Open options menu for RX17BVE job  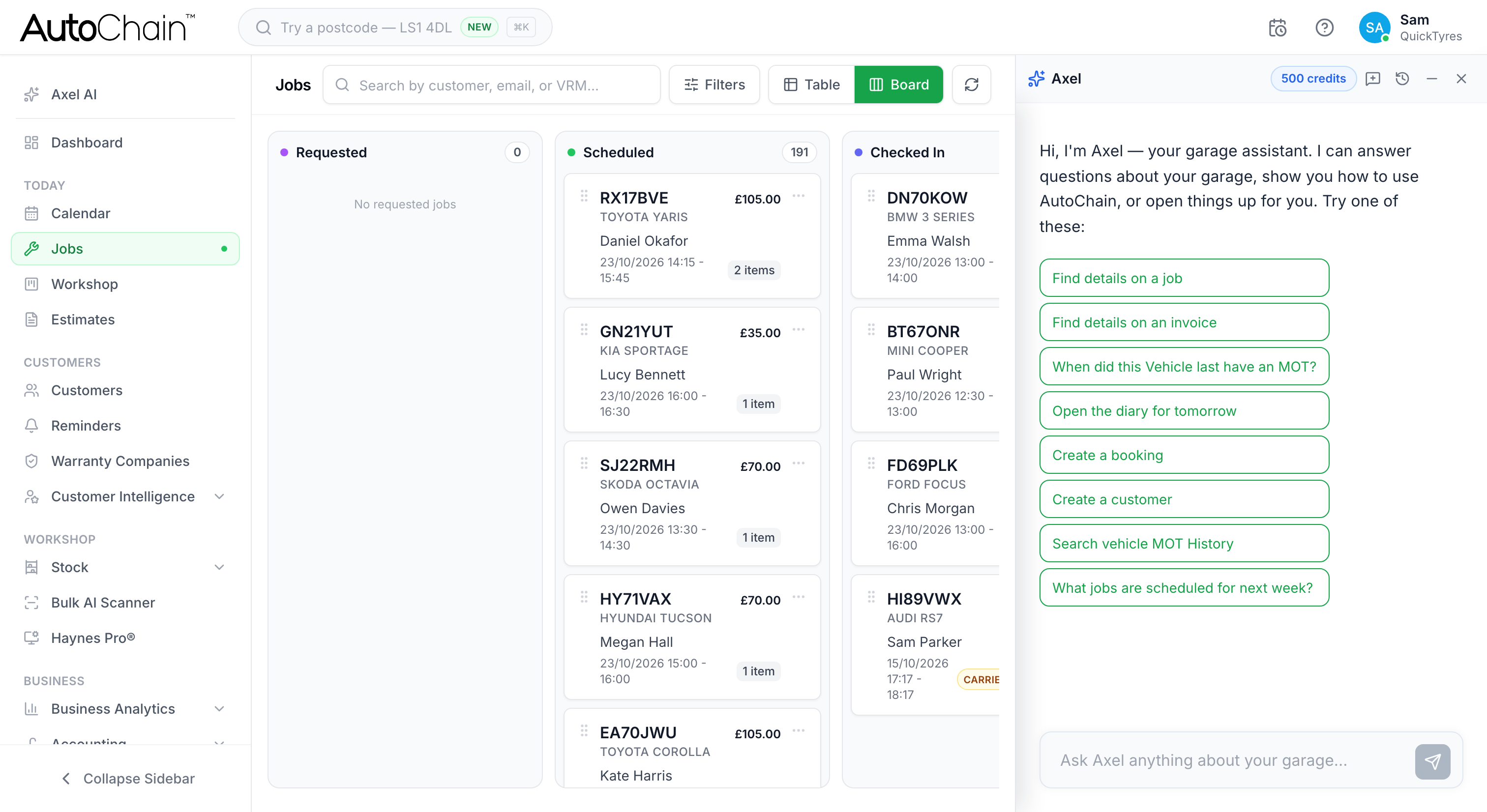coord(799,196)
